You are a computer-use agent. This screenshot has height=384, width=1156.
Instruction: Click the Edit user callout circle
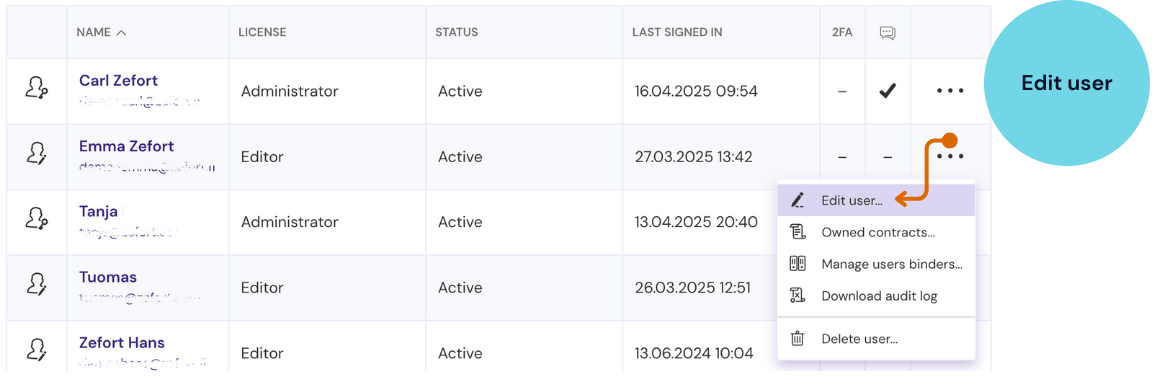1066,83
